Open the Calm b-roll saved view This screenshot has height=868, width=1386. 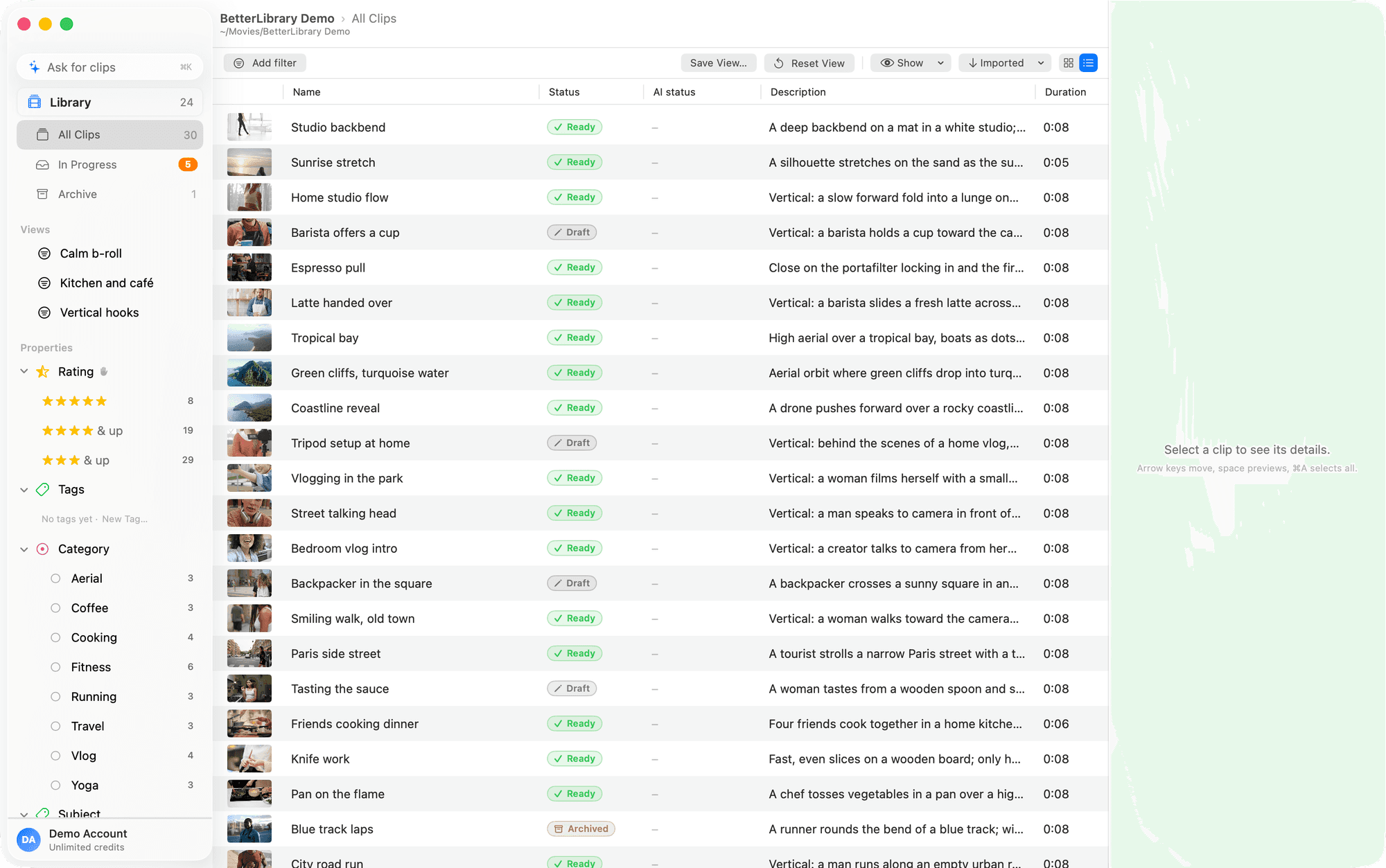coord(109,254)
